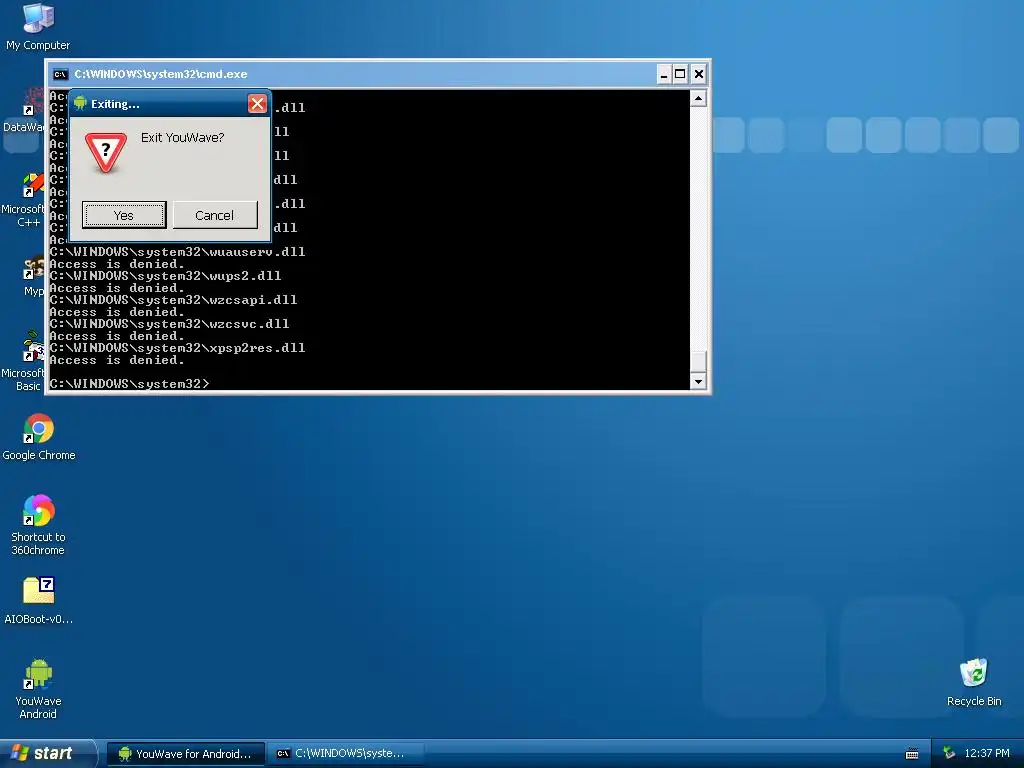Switch to C:\WINDOWS\syste... taskbar button
Screen dimensions: 1024x768
tap(346, 754)
